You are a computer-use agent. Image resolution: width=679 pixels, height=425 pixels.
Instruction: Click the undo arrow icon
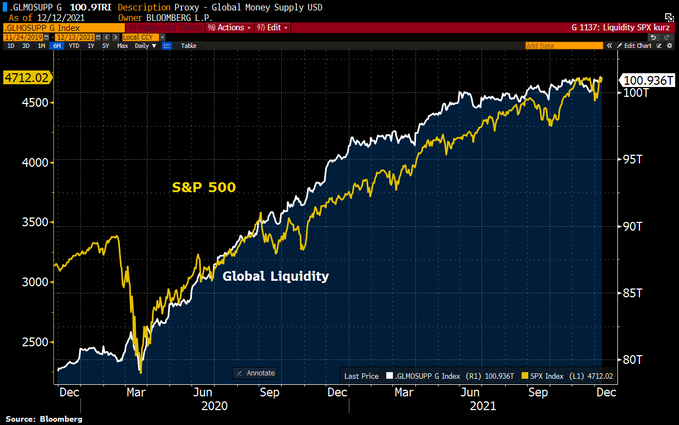click(x=654, y=37)
